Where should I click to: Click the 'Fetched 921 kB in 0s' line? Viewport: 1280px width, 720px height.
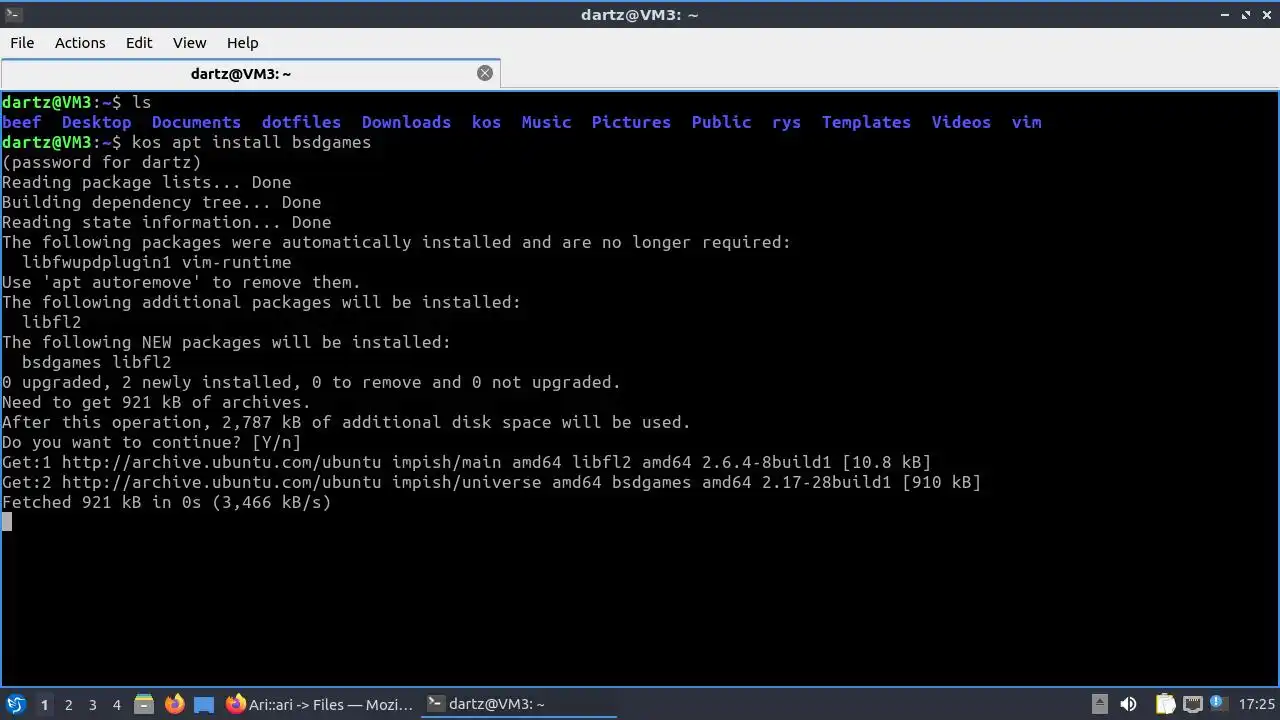coord(167,502)
